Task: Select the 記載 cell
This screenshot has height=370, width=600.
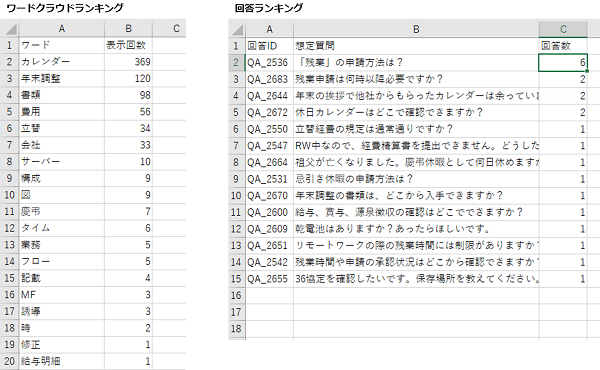Action: click(x=62, y=278)
